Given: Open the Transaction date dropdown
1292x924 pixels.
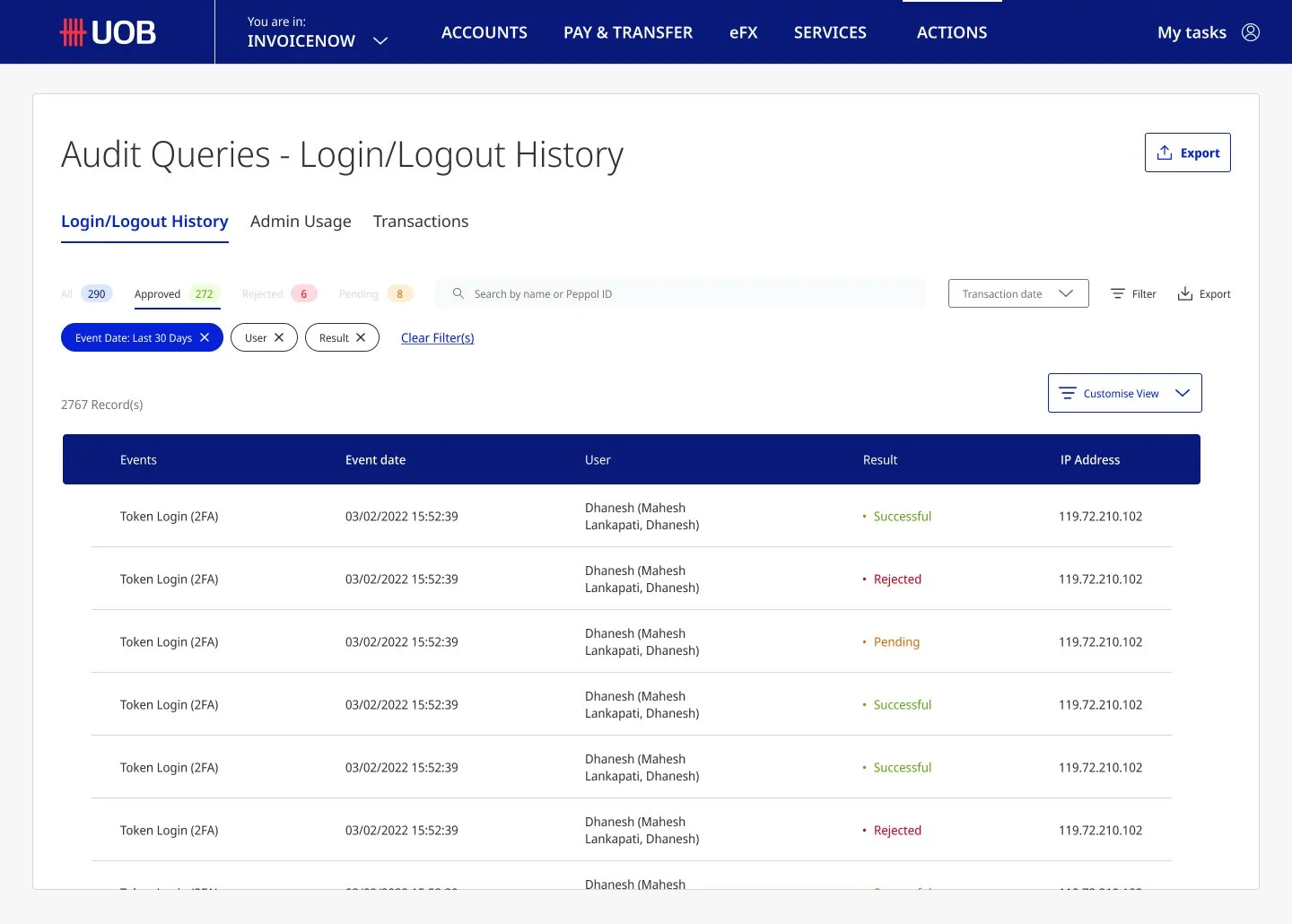Looking at the screenshot, I should pyautogui.click(x=1018, y=293).
